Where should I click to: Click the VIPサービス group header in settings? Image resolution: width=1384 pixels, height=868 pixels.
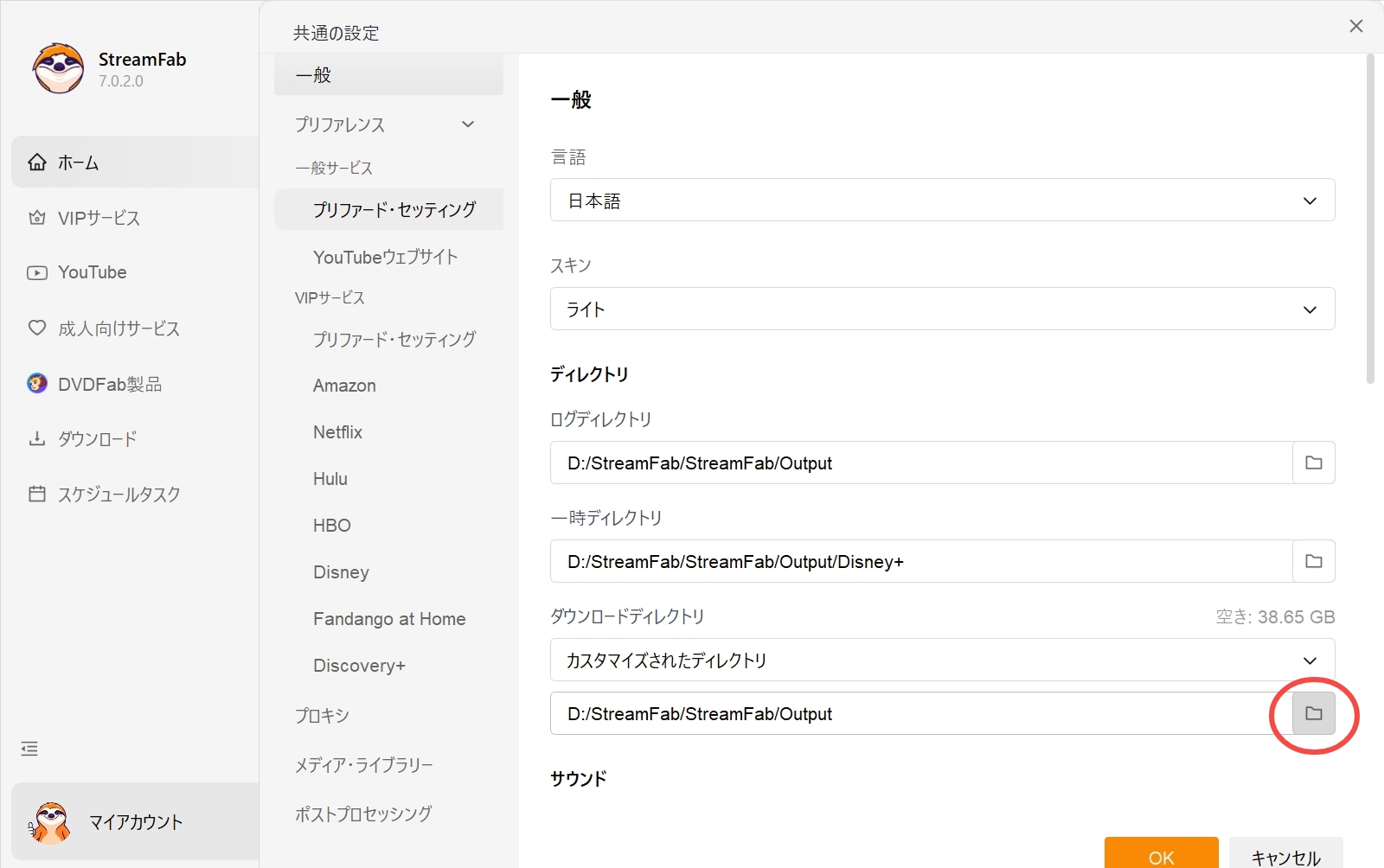330,297
